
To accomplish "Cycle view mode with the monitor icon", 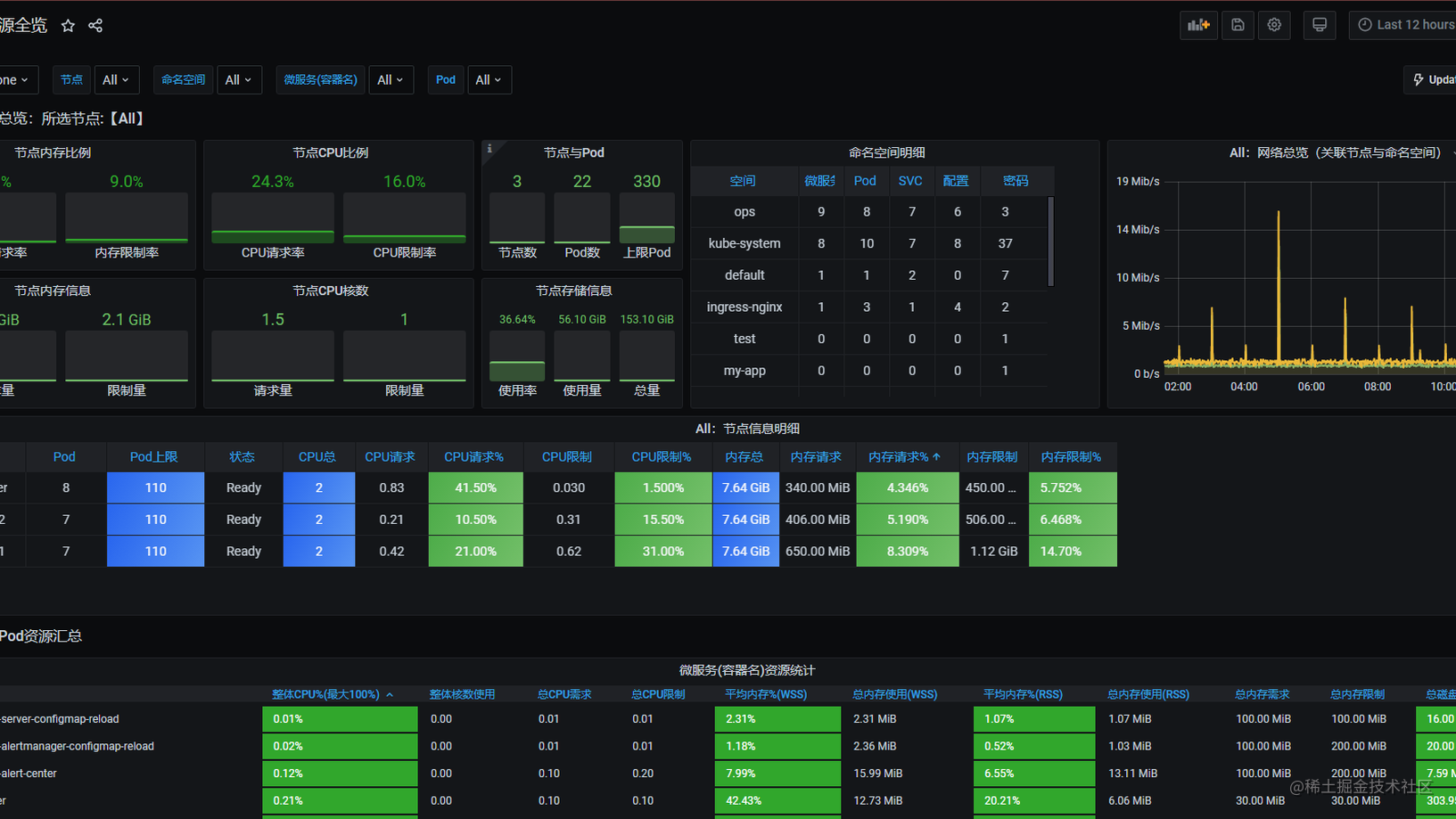I will click(1320, 25).
